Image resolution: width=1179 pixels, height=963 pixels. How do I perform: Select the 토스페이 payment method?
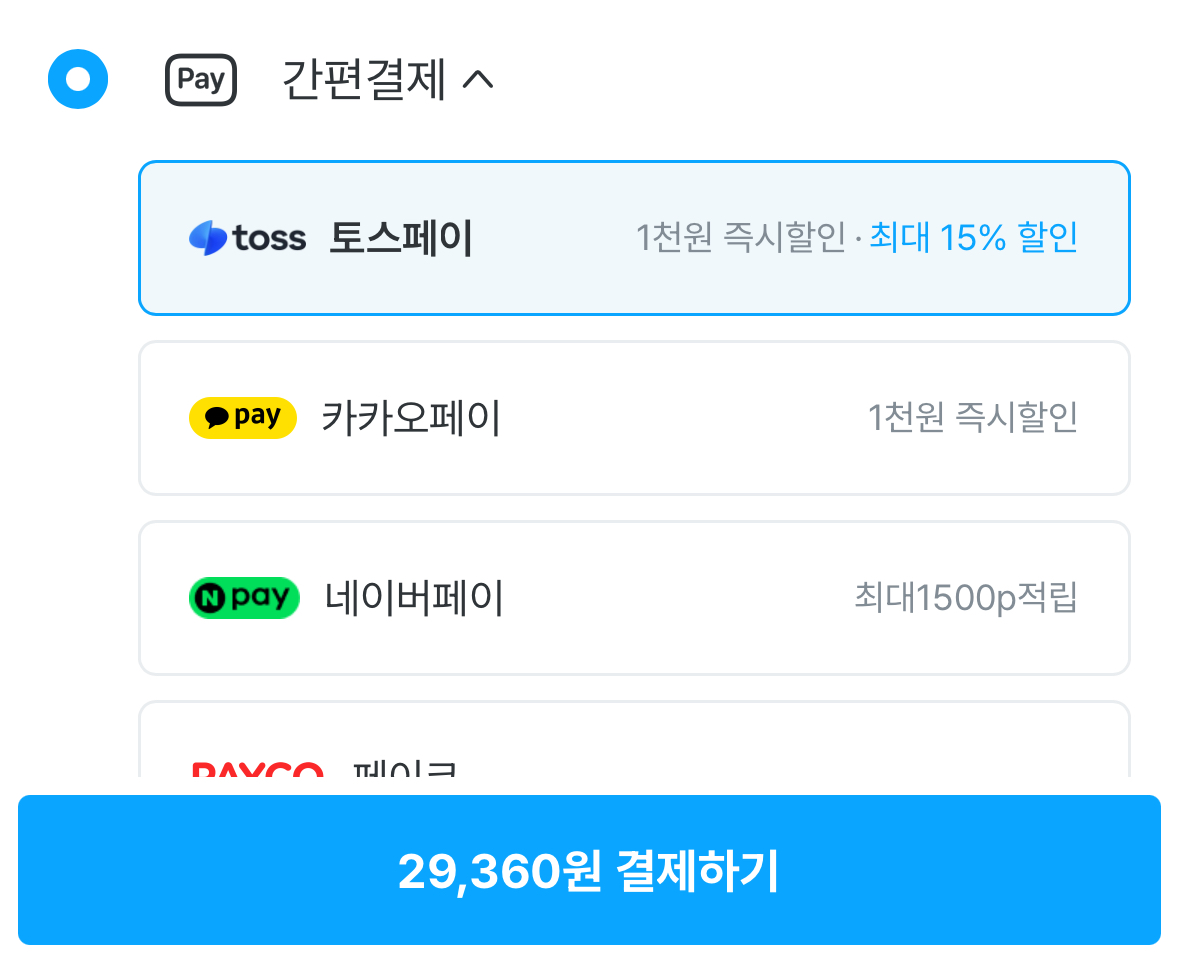[634, 237]
